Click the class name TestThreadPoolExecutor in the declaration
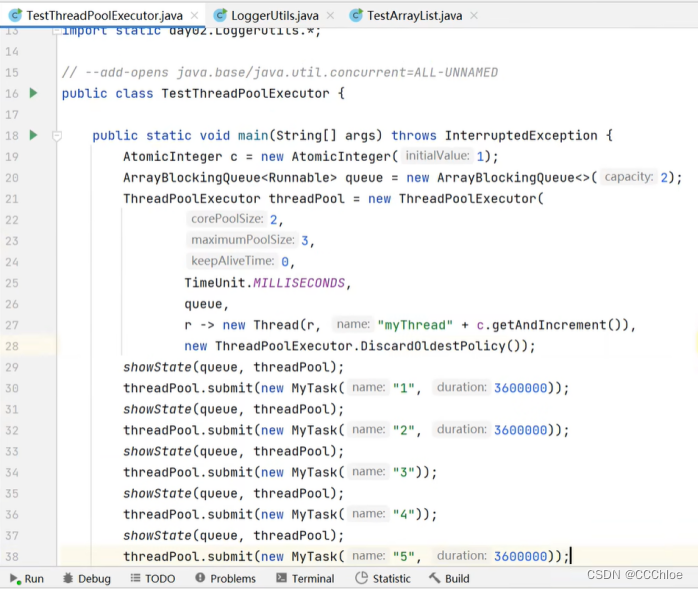 click(x=245, y=93)
